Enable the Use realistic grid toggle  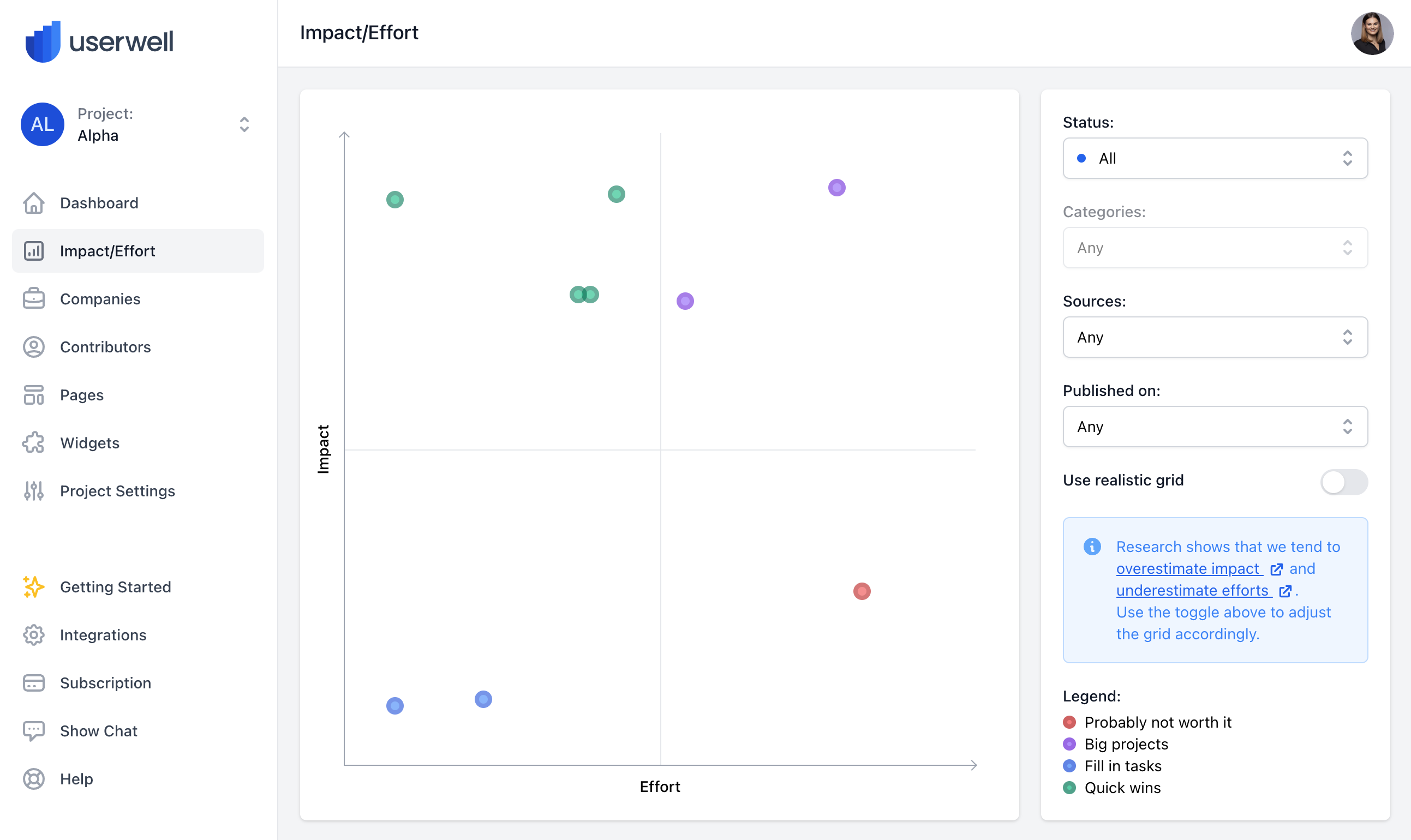[x=1344, y=482]
